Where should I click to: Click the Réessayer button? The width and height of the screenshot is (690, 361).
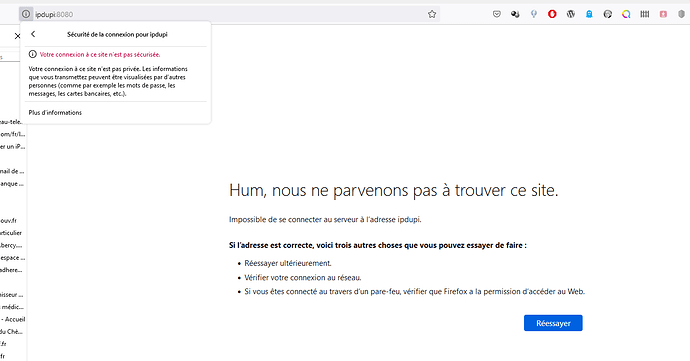pos(553,323)
